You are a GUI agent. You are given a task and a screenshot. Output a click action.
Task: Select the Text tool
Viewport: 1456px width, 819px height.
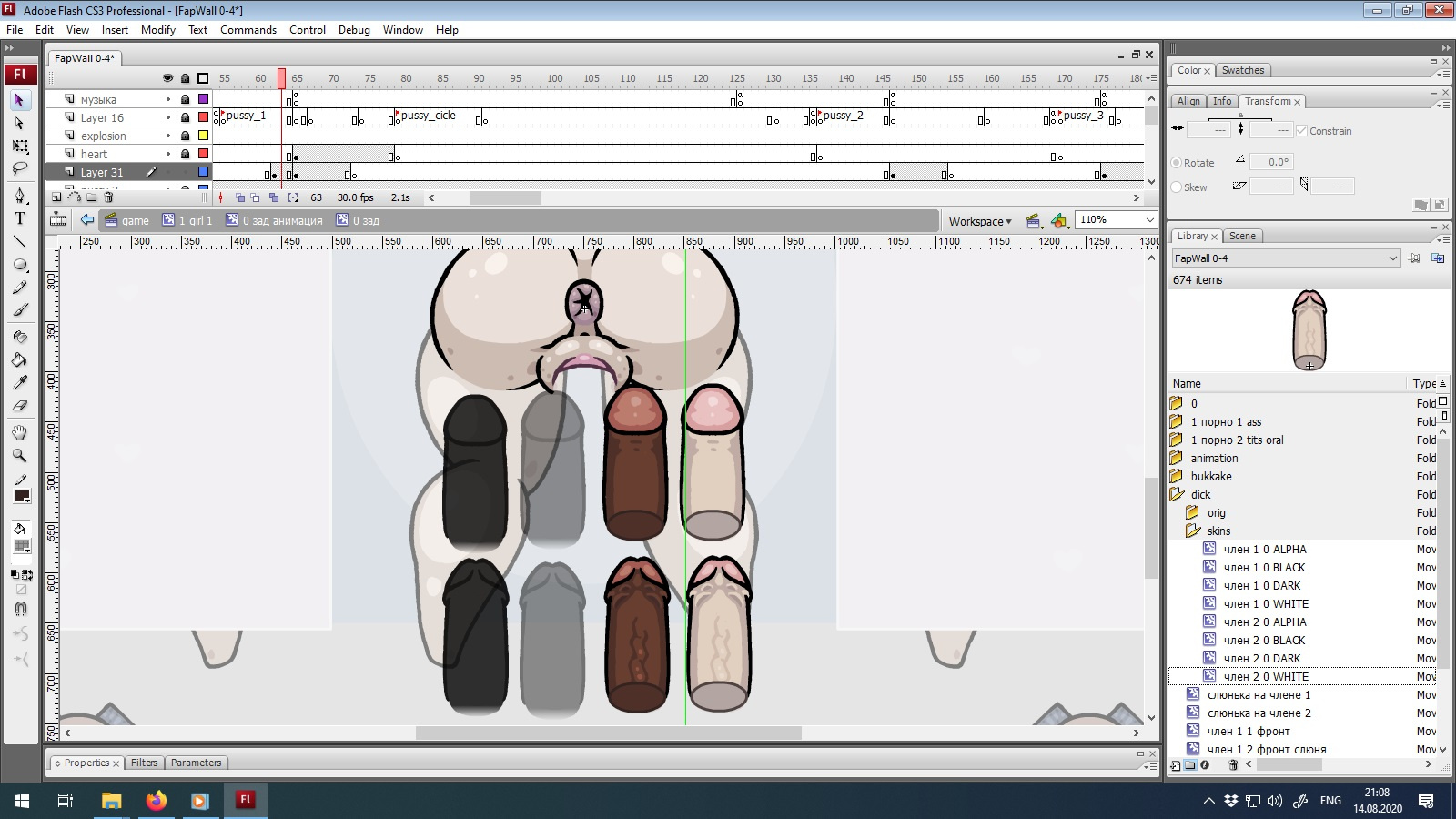(x=19, y=218)
